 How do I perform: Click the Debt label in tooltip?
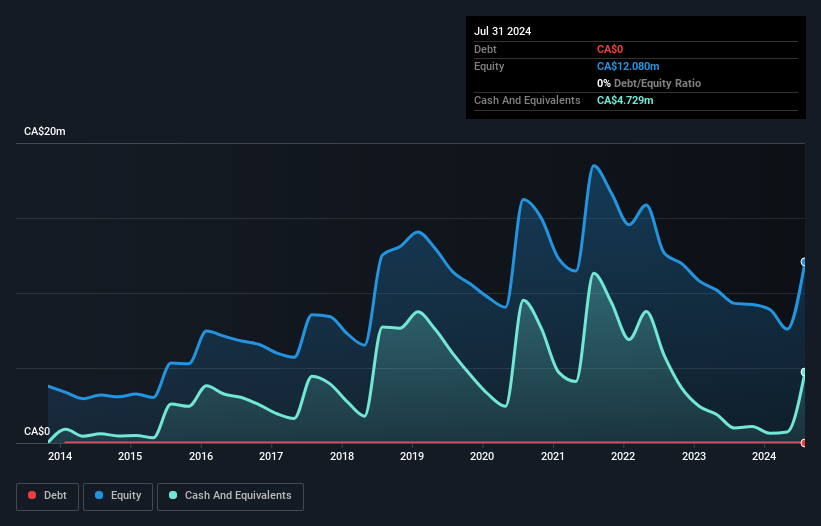485,49
